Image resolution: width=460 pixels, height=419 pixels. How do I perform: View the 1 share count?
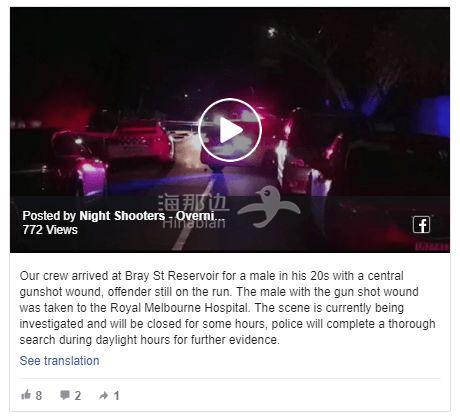pos(116,396)
